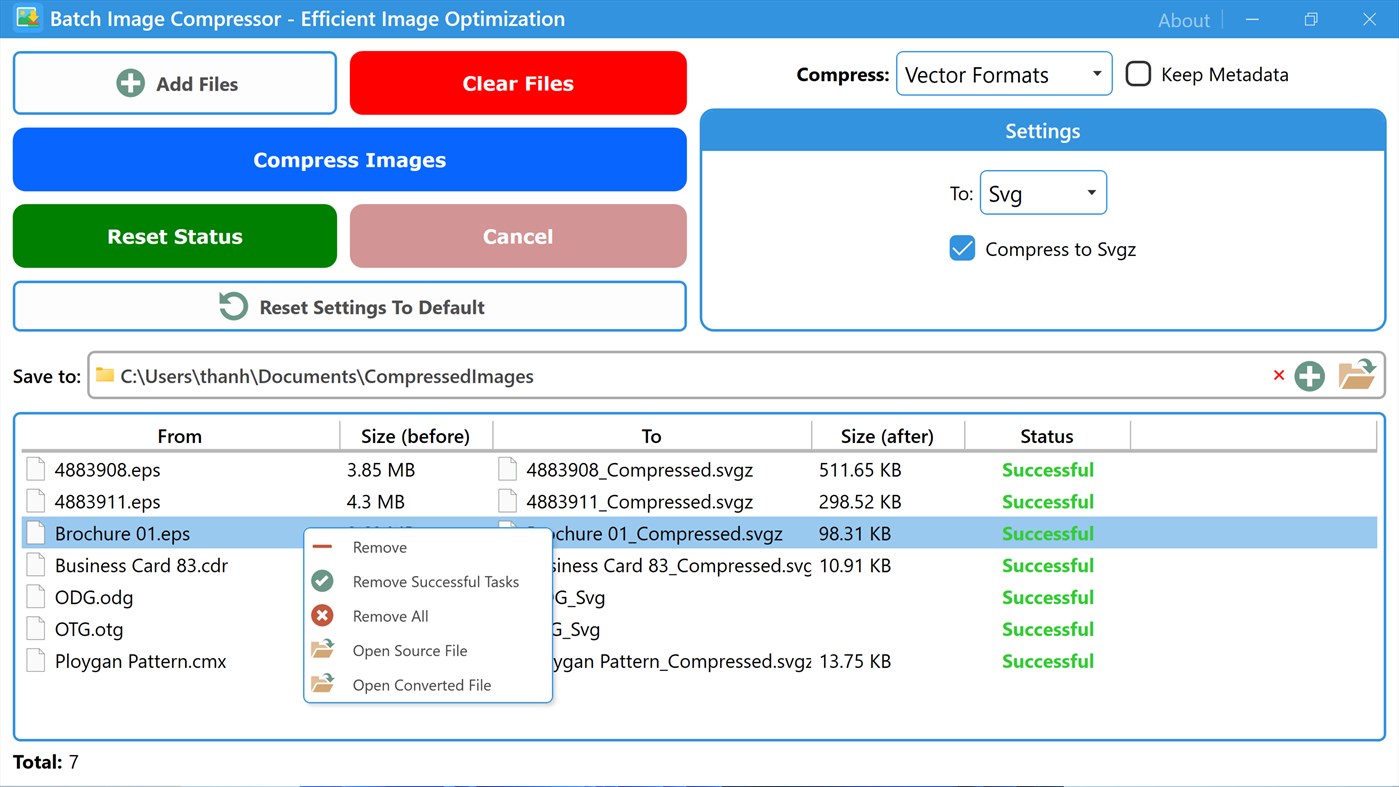Click 4883911_Compressed.svgz output name
The height and width of the screenshot is (787, 1399).
click(640, 502)
